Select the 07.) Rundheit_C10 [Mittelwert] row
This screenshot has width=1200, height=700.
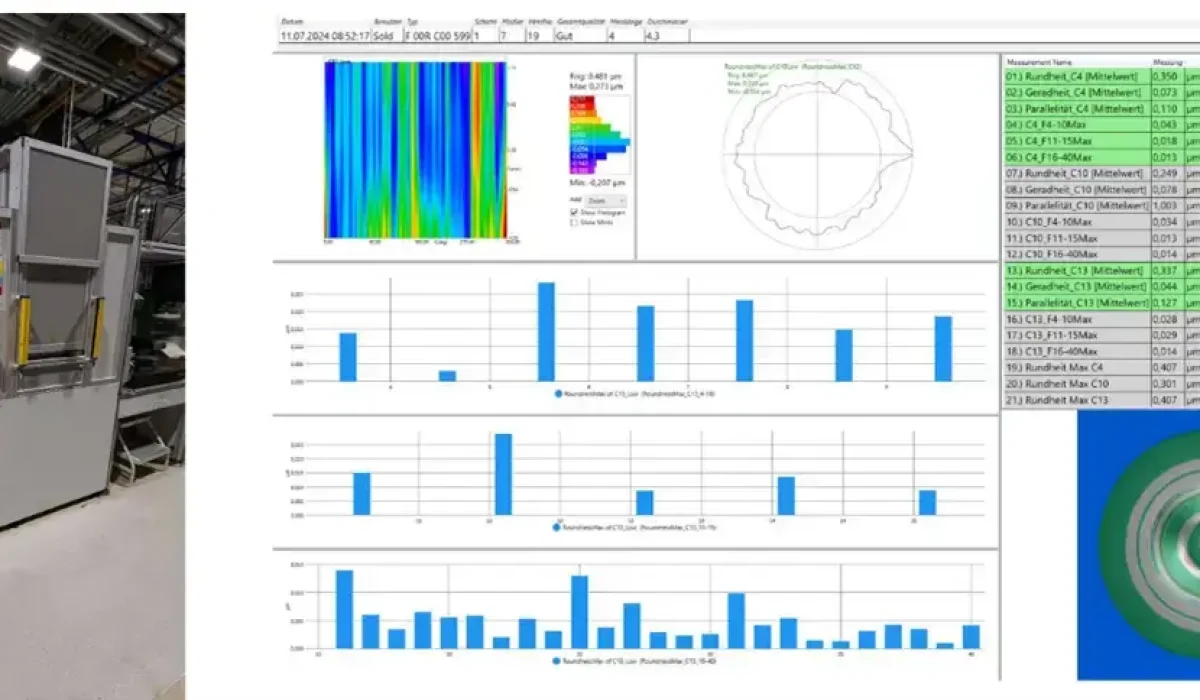pos(1075,173)
